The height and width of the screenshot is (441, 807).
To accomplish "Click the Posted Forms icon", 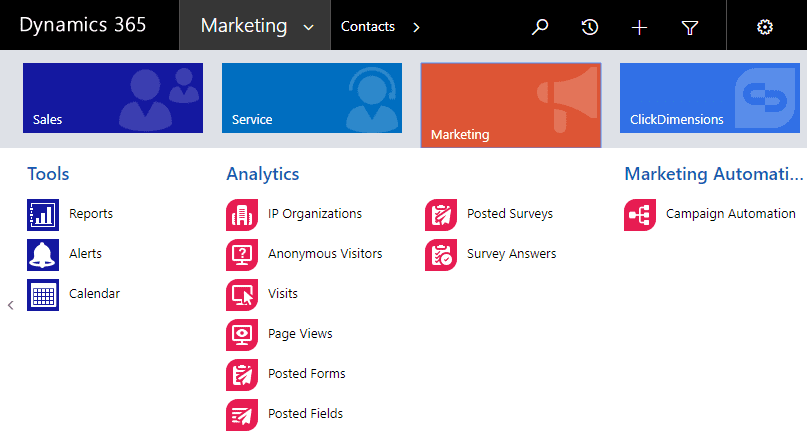I will pos(242,375).
